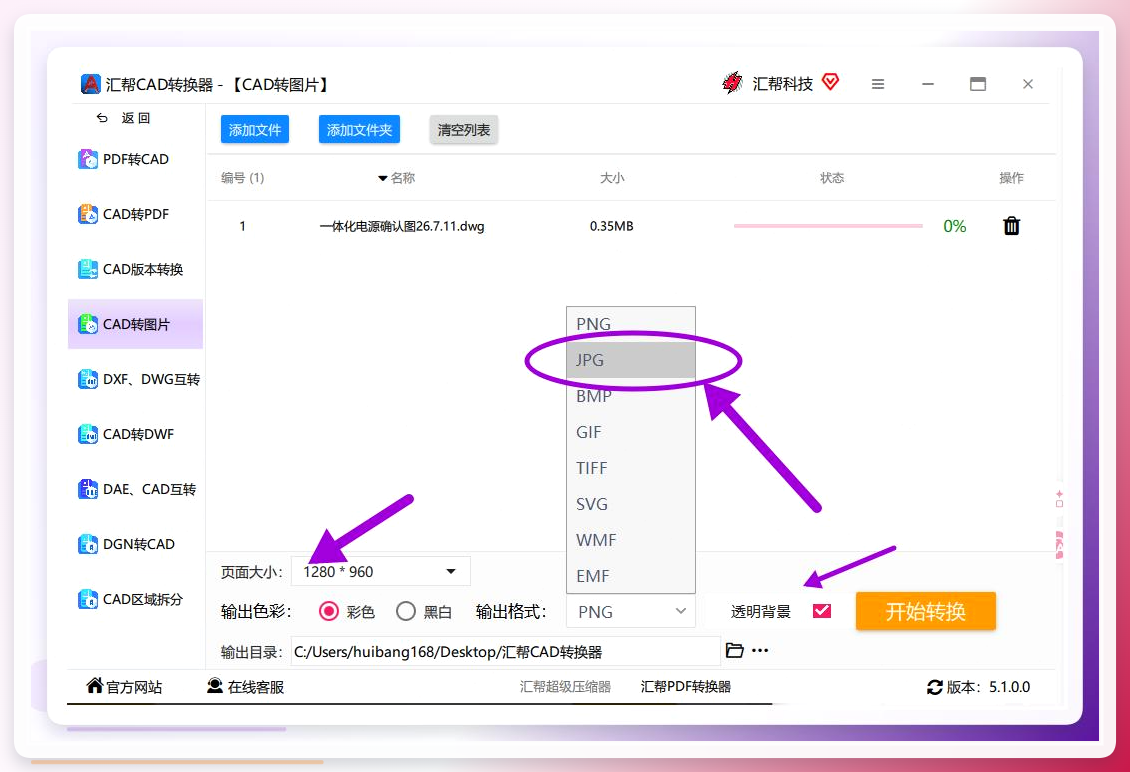Image resolution: width=1130 pixels, height=772 pixels.
Task: Open the DGN转CAD sidebar label
Action: 138,544
